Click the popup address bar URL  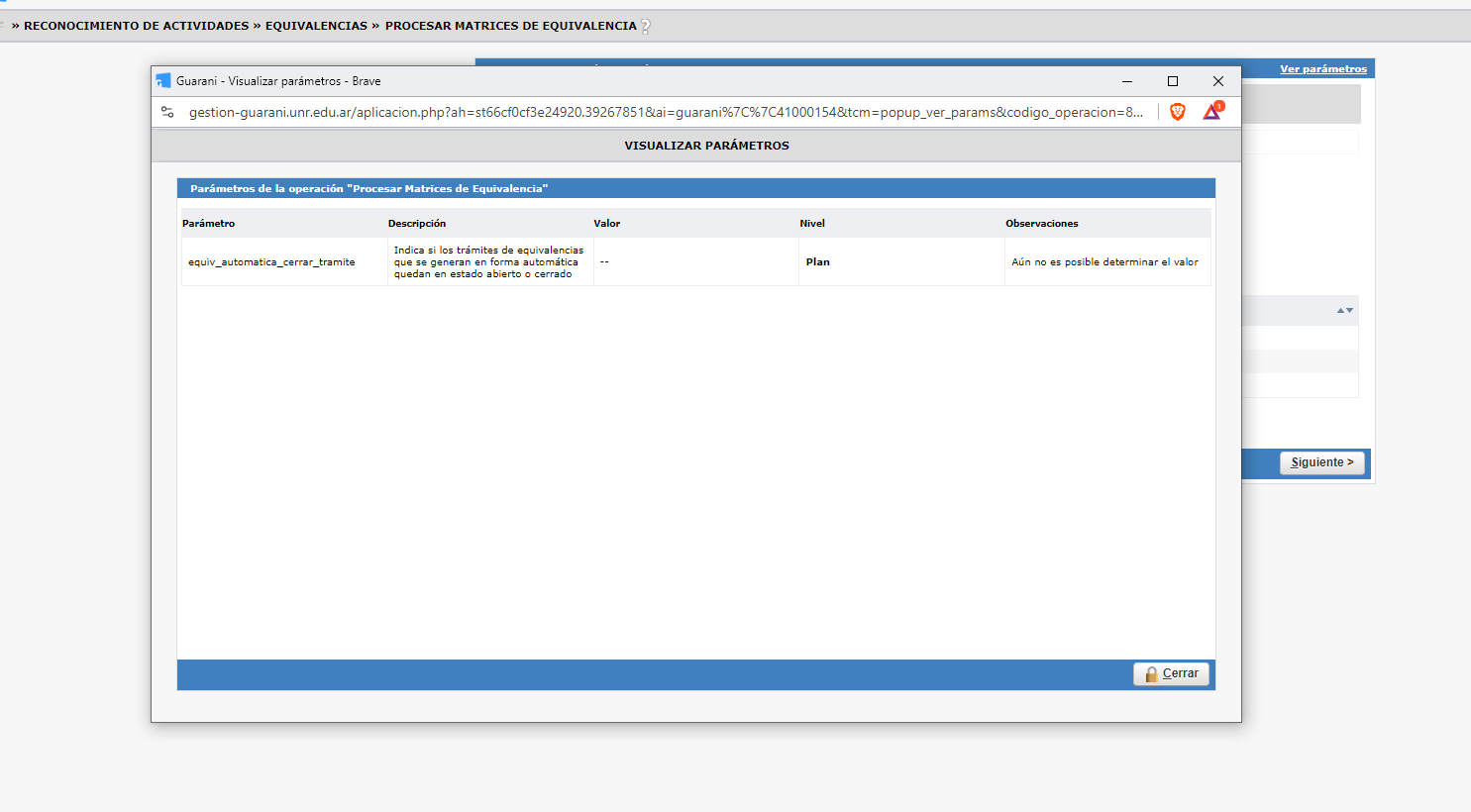[x=665, y=112]
